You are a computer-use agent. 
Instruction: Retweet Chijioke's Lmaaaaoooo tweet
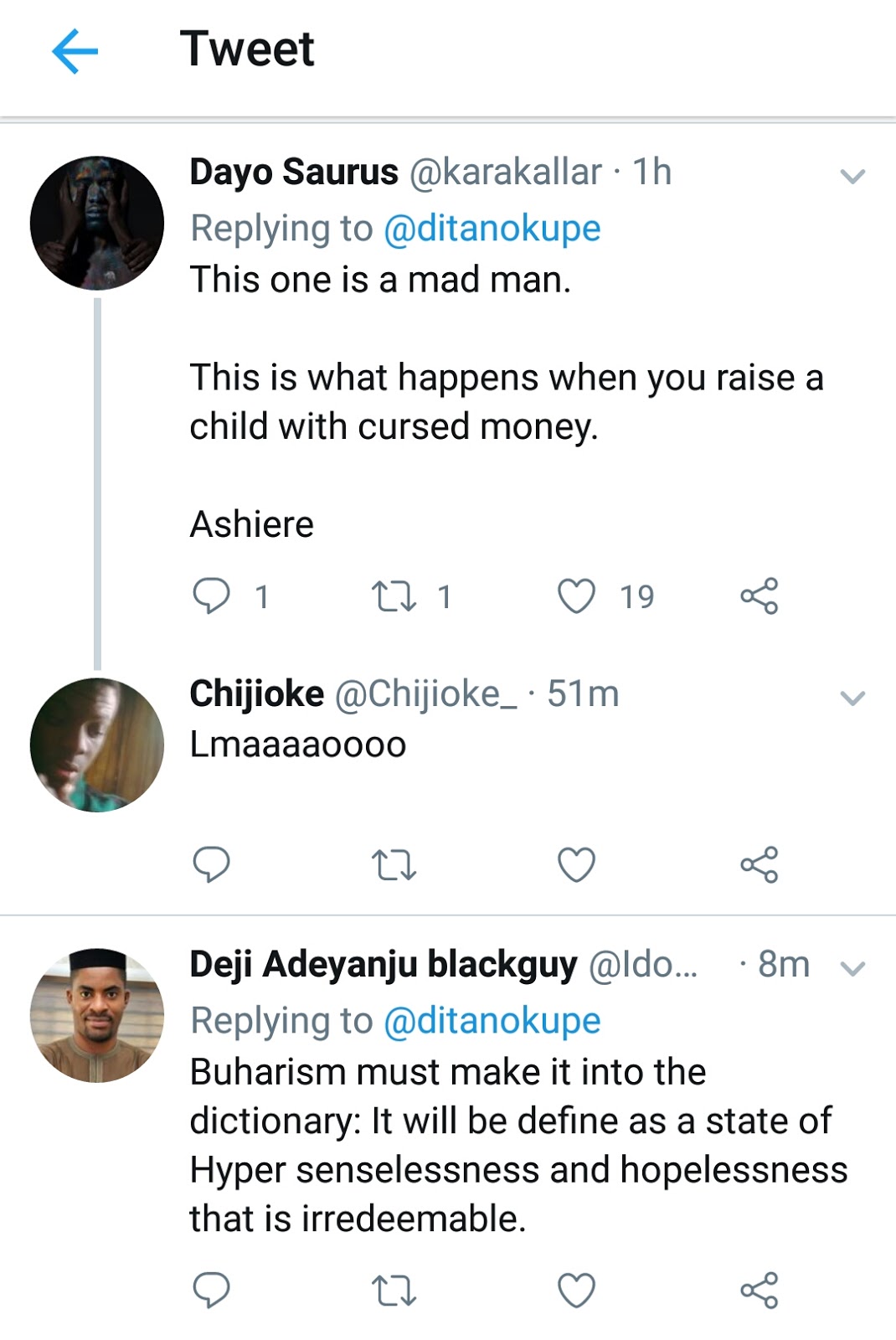(x=394, y=865)
